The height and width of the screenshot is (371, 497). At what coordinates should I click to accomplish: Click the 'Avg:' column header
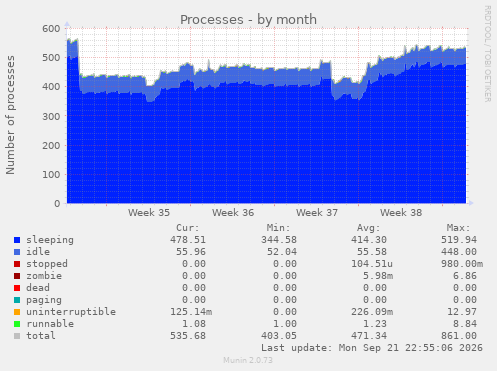(x=368, y=228)
